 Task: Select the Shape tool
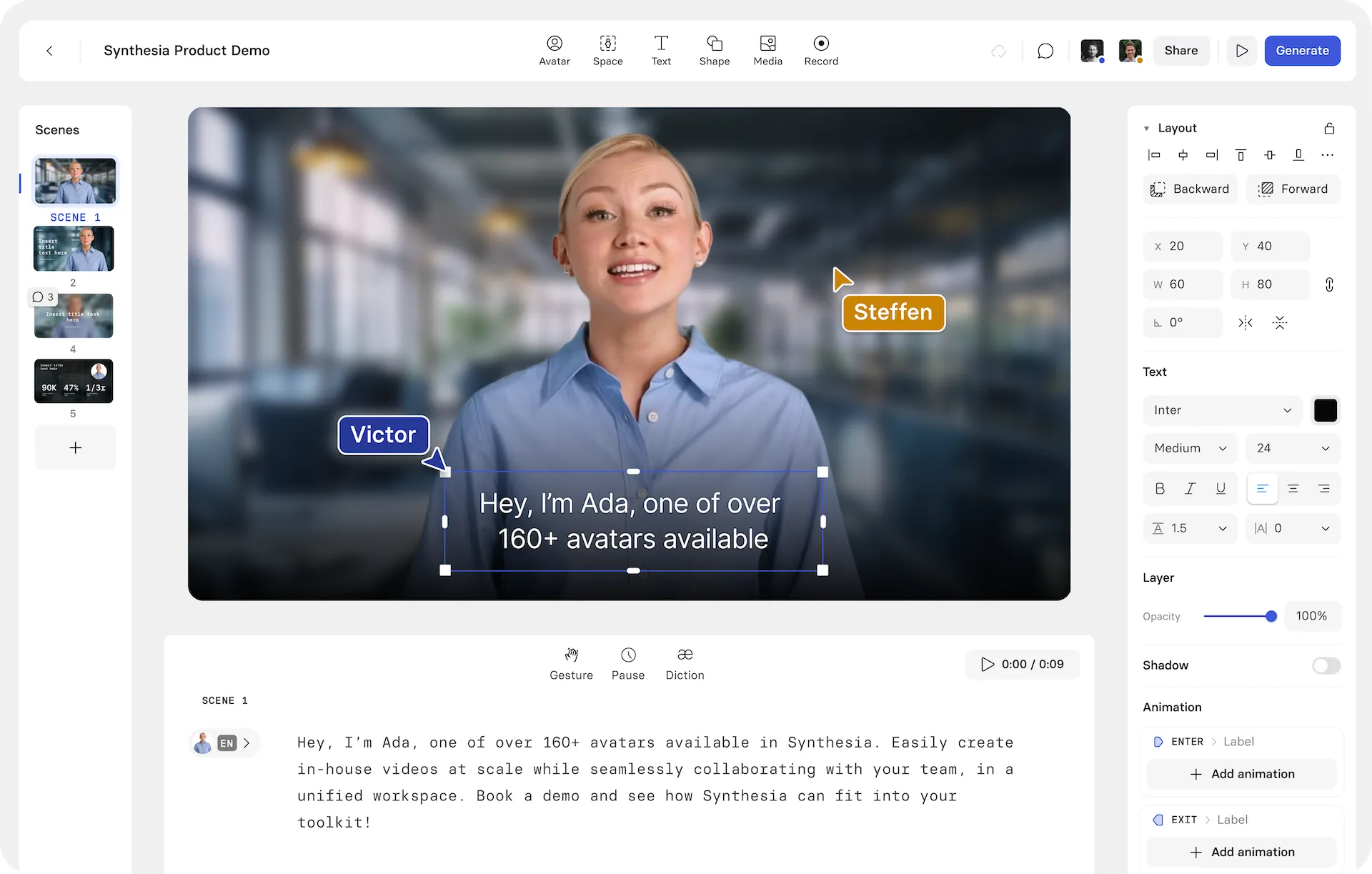pos(714,50)
